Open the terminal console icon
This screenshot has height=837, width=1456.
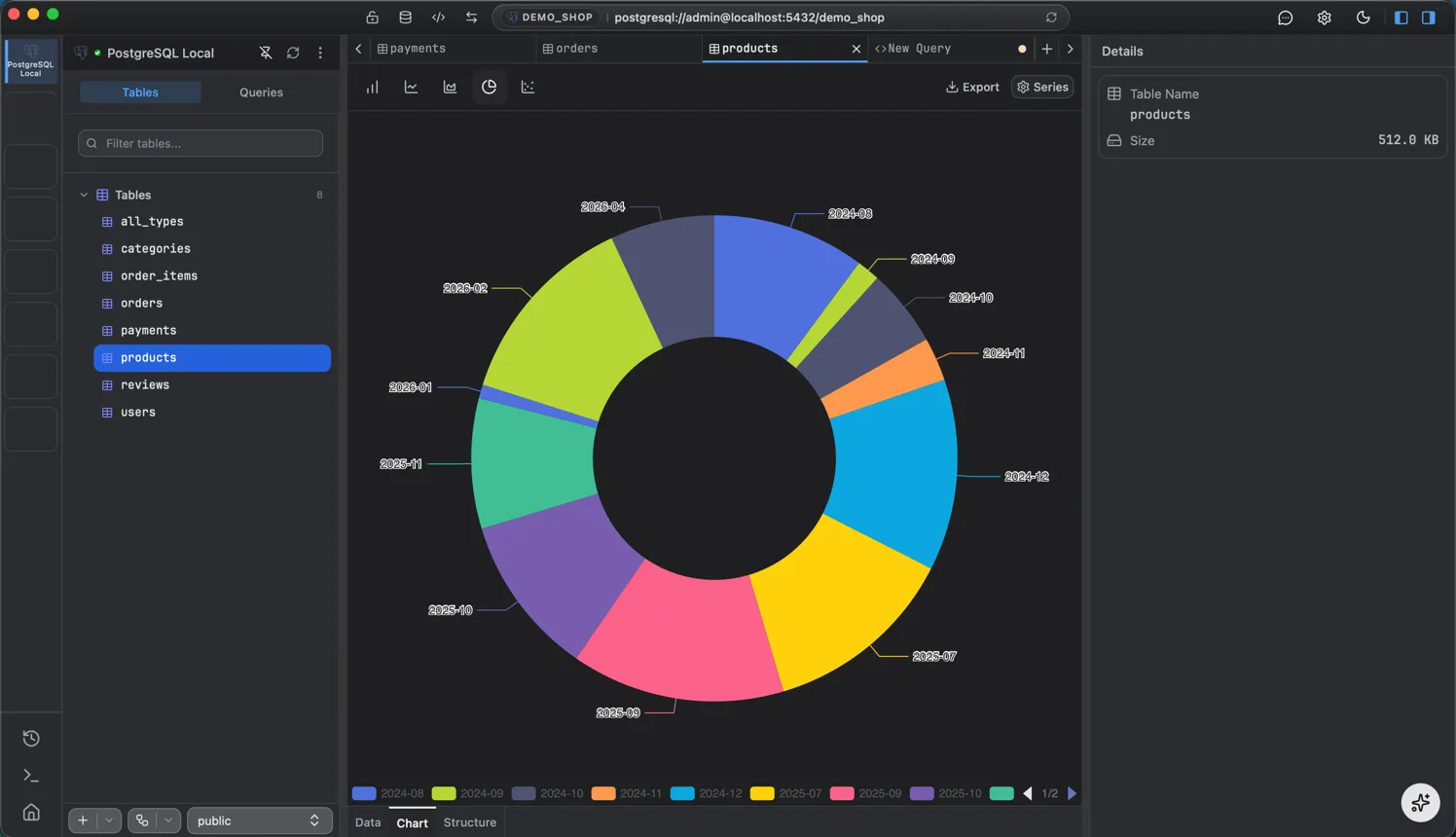click(x=31, y=776)
